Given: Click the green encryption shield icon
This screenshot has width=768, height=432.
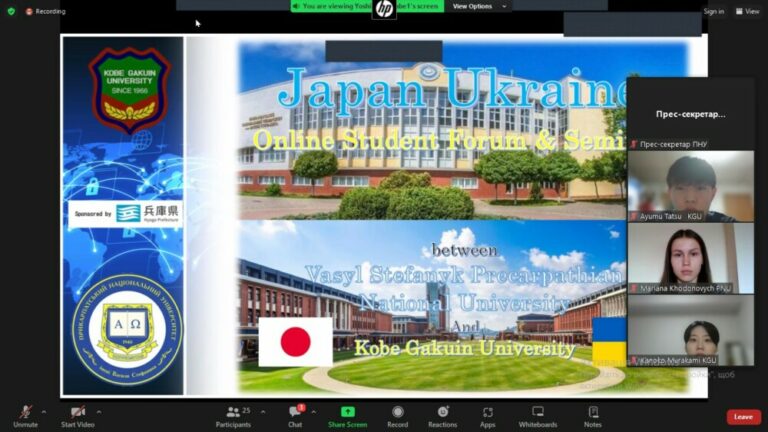Looking at the screenshot, I should click(11, 11).
